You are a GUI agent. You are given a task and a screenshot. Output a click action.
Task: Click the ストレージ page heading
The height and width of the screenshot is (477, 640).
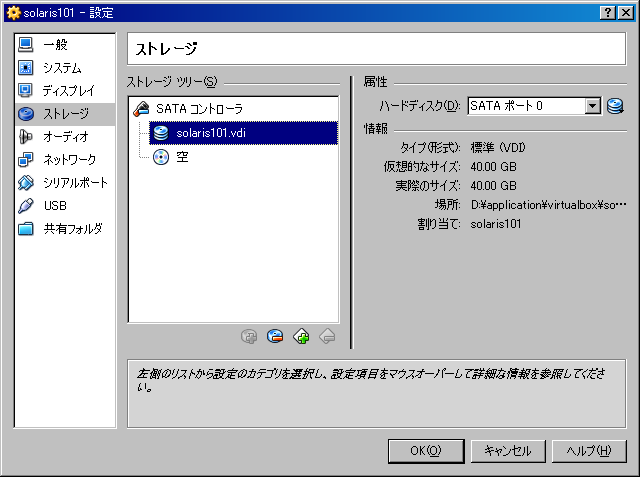coord(167,49)
